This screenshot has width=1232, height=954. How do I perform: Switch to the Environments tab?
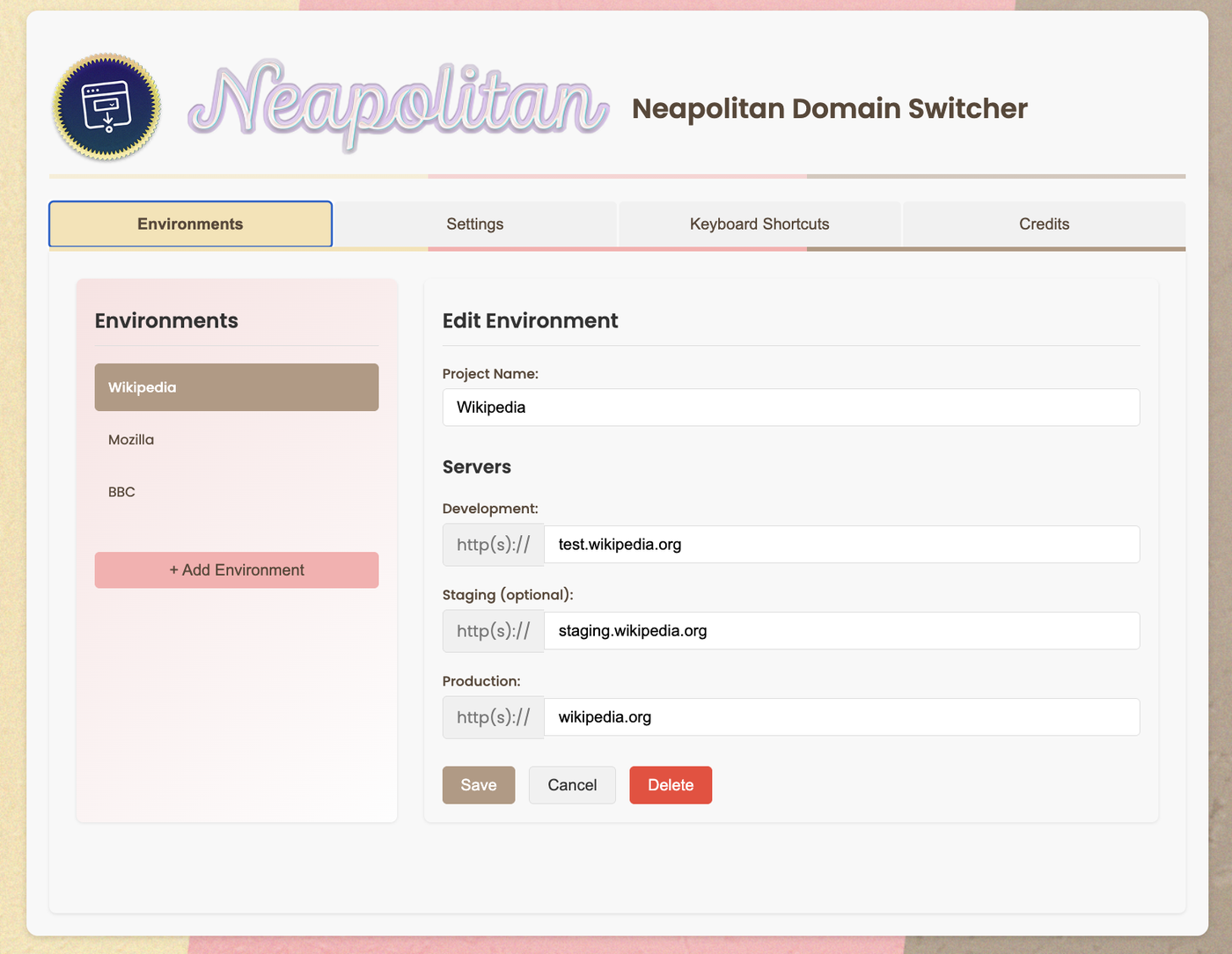pyautogui.click(x=190, y=224)
